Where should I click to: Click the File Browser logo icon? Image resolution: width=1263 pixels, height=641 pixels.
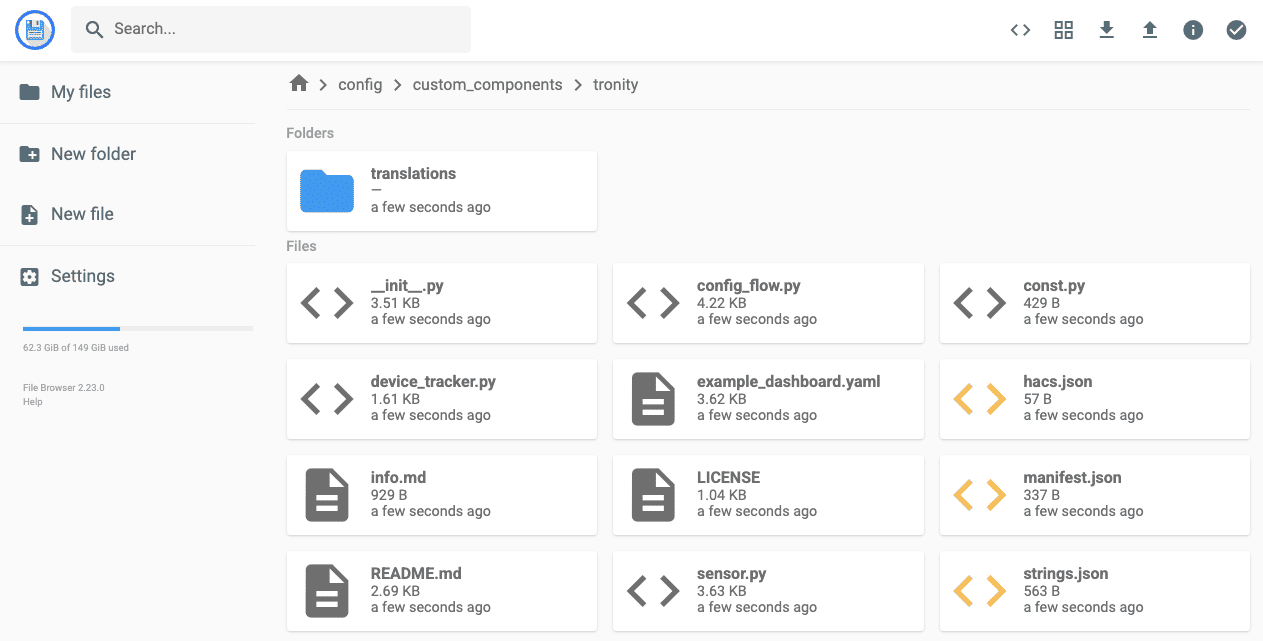35,30
